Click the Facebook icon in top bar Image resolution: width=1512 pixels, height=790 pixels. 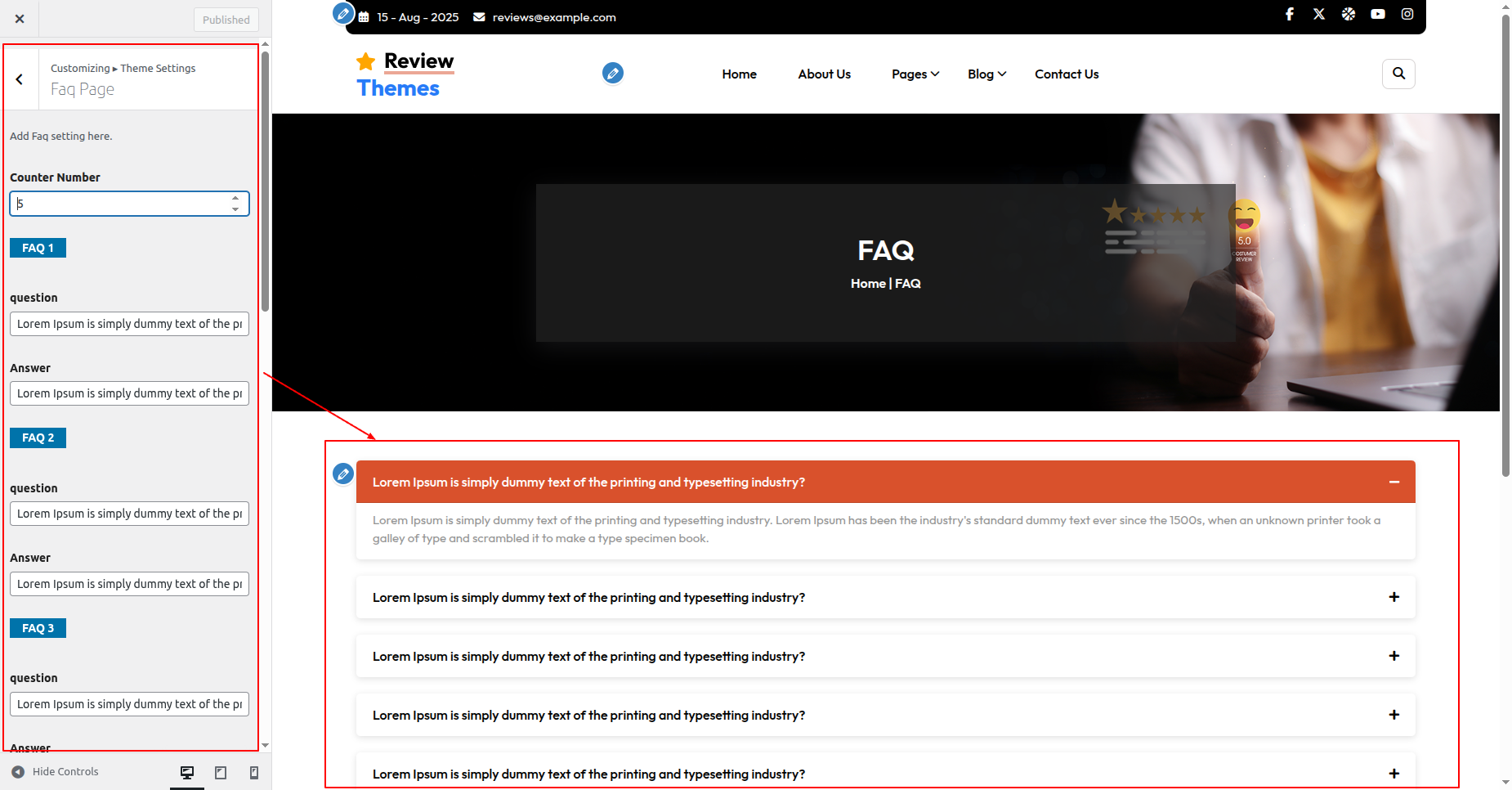(x=1290, y=14)
